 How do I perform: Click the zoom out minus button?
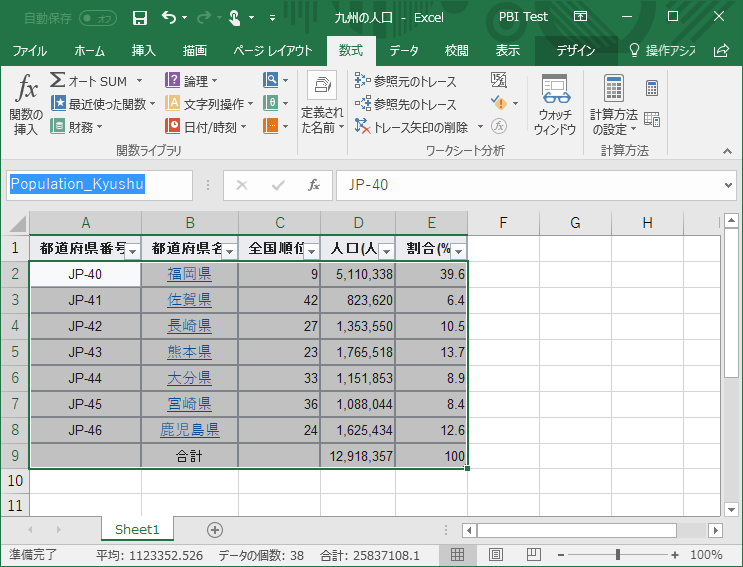coord(561,555)
